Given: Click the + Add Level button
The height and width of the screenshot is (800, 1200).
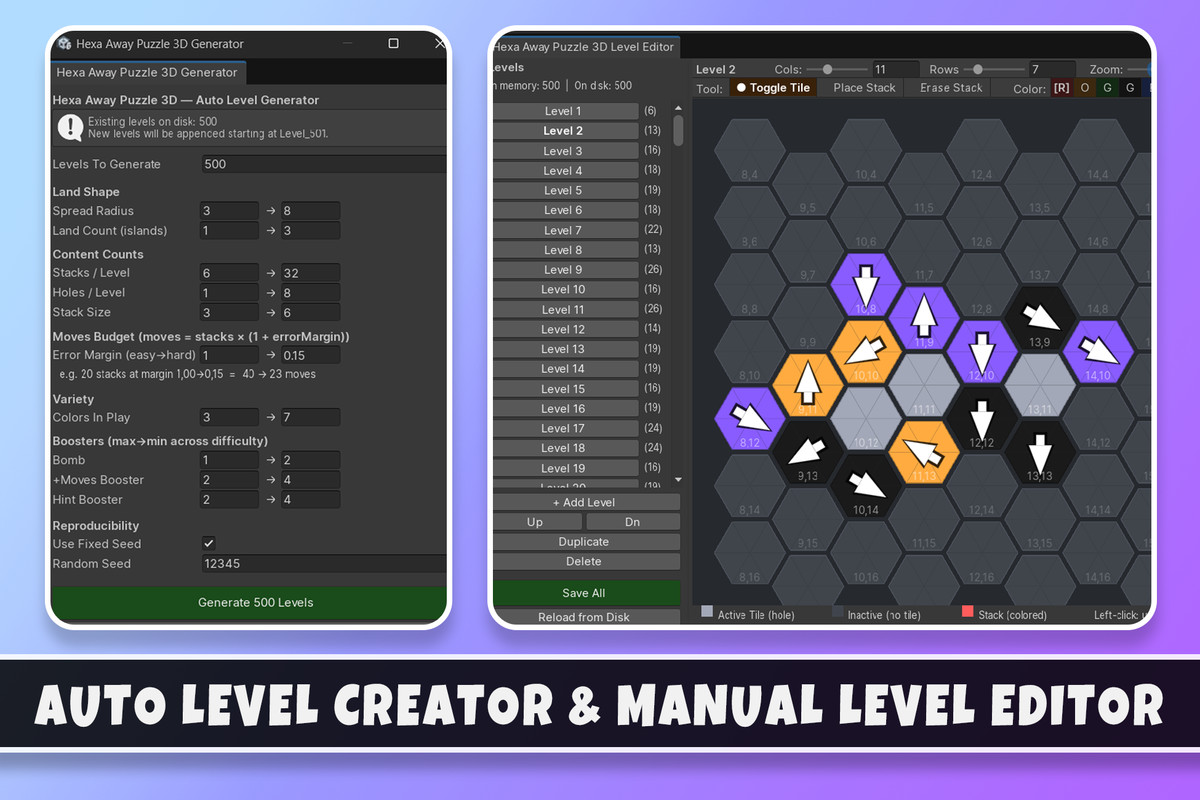Looking at the screenshot, I should click(x=585, y=502).
